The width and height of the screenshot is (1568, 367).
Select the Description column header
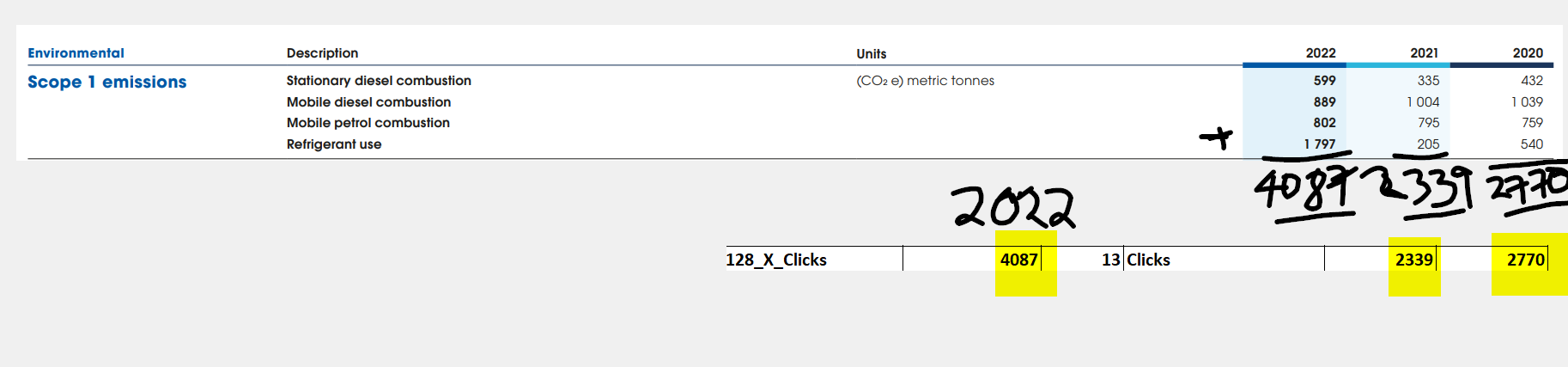coord(322,53)
